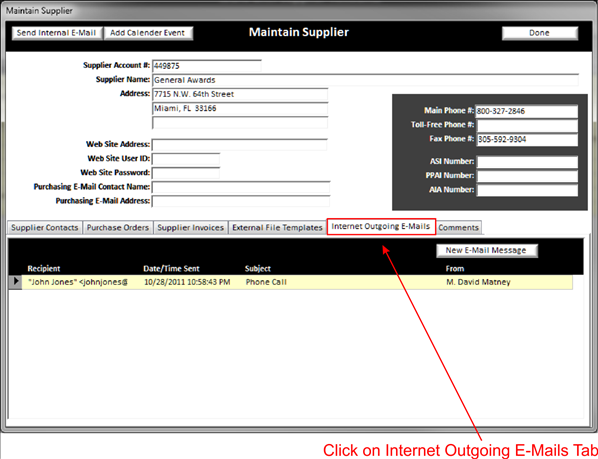Open the Supplier Contacts tab
598x459 pixels.
tap(45, 228)
